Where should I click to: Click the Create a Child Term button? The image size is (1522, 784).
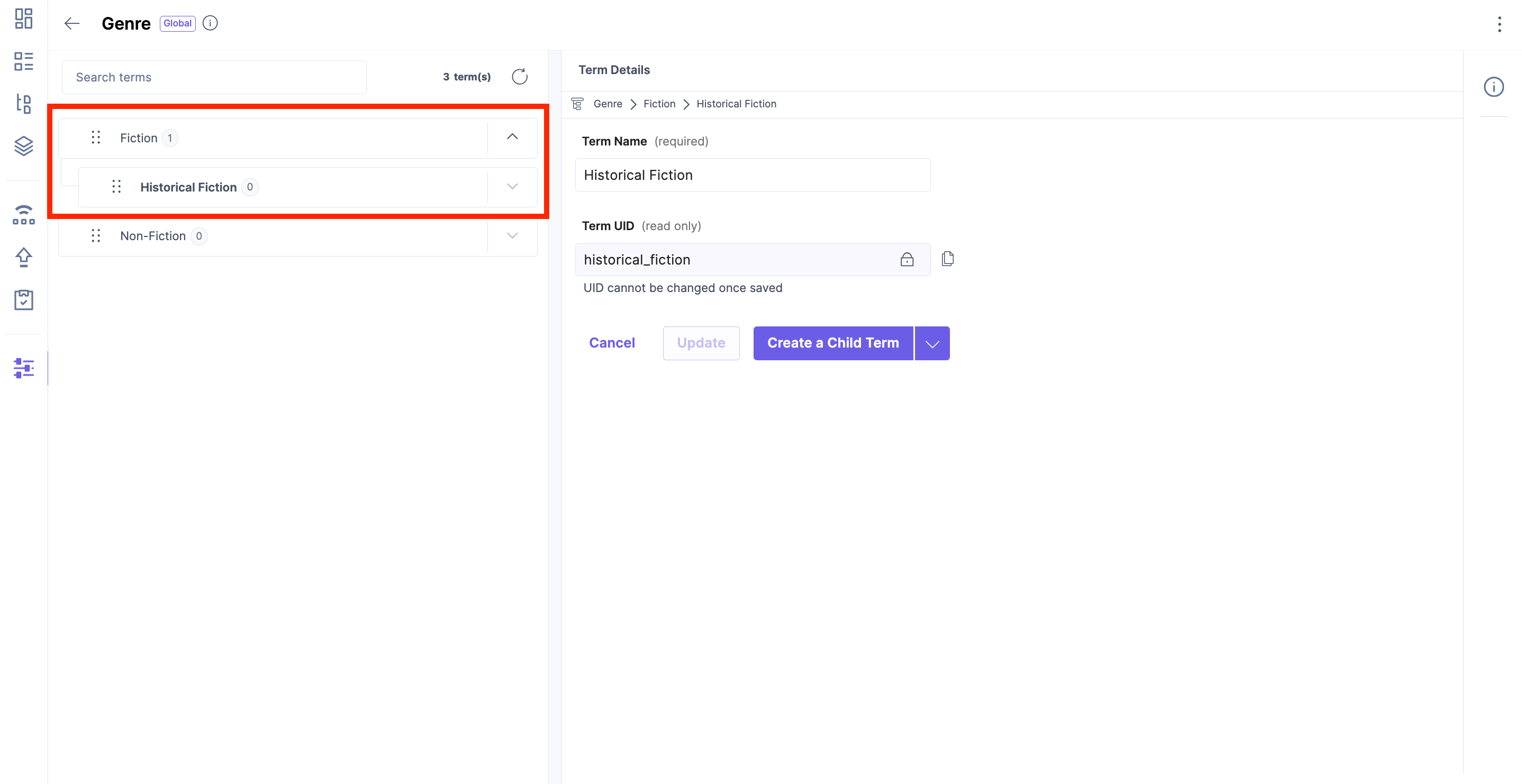[x=832, y=343]
